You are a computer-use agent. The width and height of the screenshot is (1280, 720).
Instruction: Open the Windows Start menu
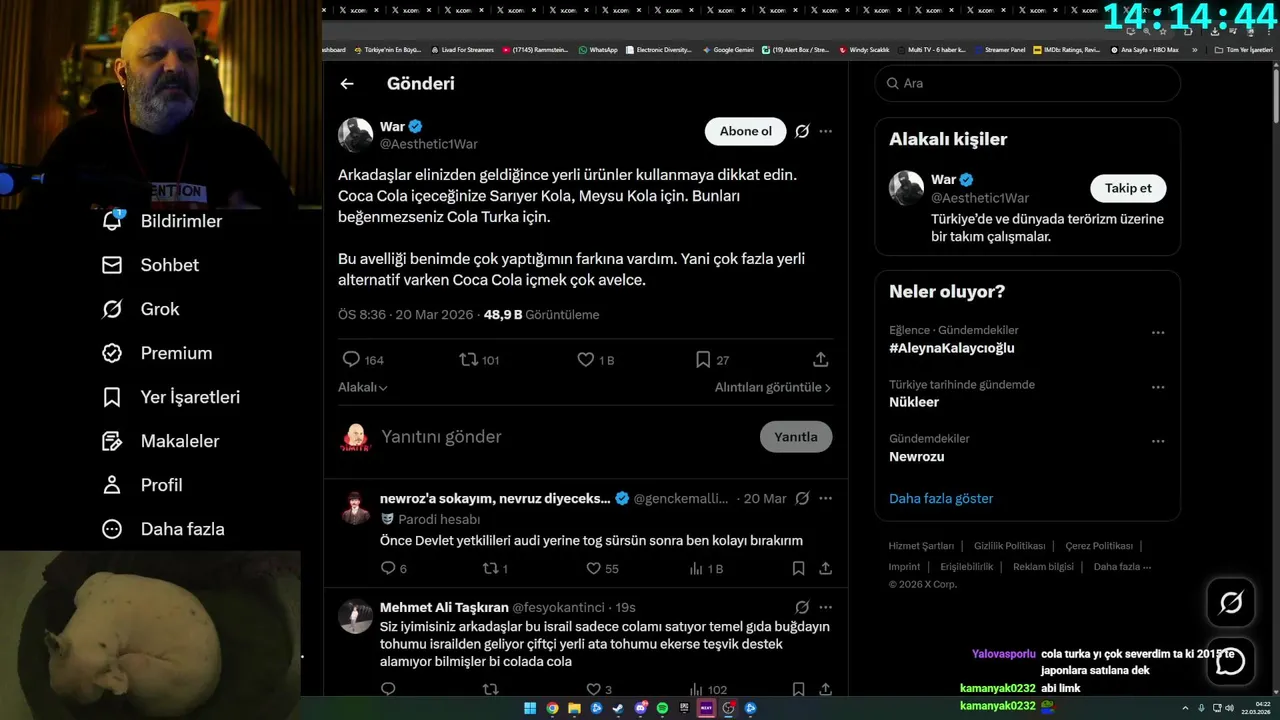tap(530, 708)
